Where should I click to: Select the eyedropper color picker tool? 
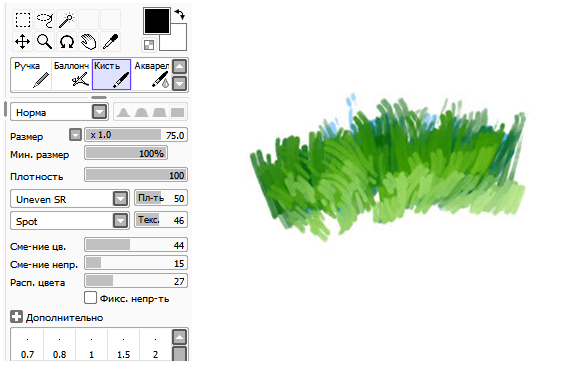coord(111,41)
